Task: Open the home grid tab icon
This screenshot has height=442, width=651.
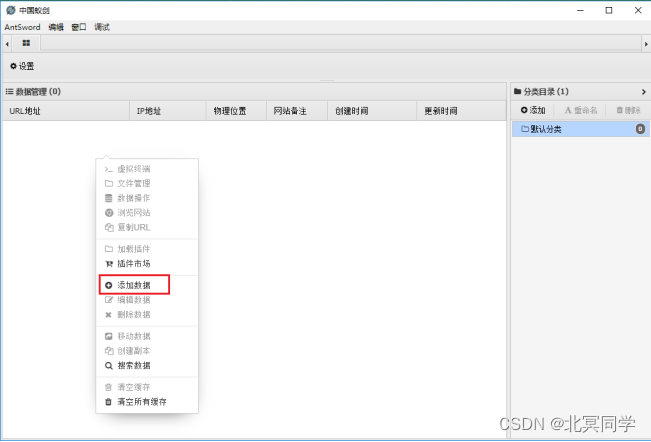Action: click(26, 43)
